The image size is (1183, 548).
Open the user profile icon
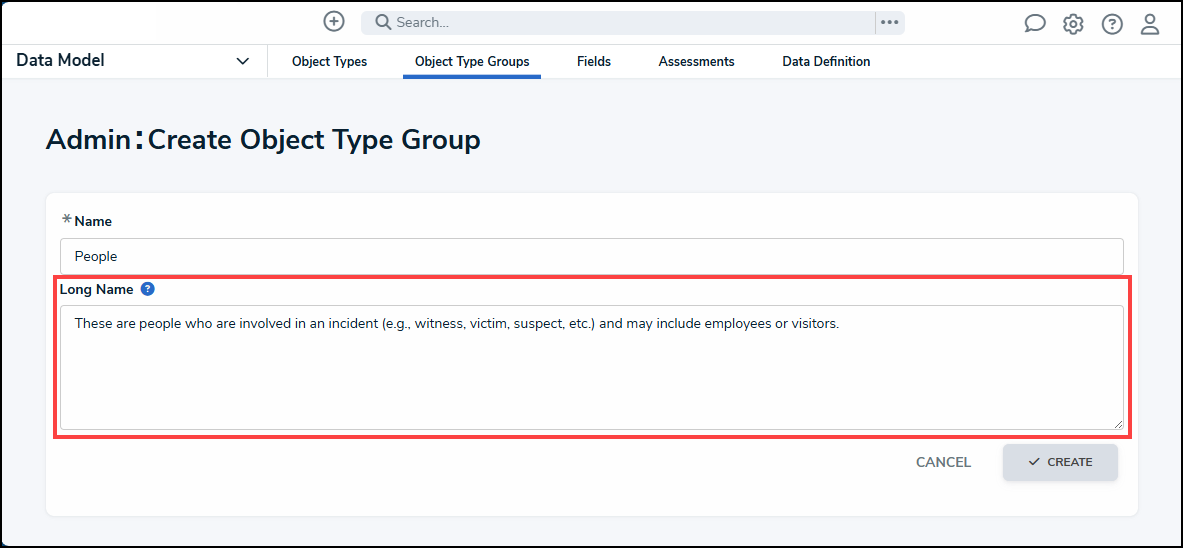(1150, 24)
